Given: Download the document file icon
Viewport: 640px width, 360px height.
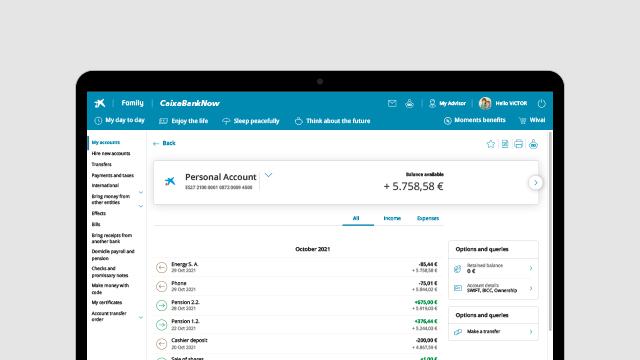Looking at the screenshot, I should point(505,144).
